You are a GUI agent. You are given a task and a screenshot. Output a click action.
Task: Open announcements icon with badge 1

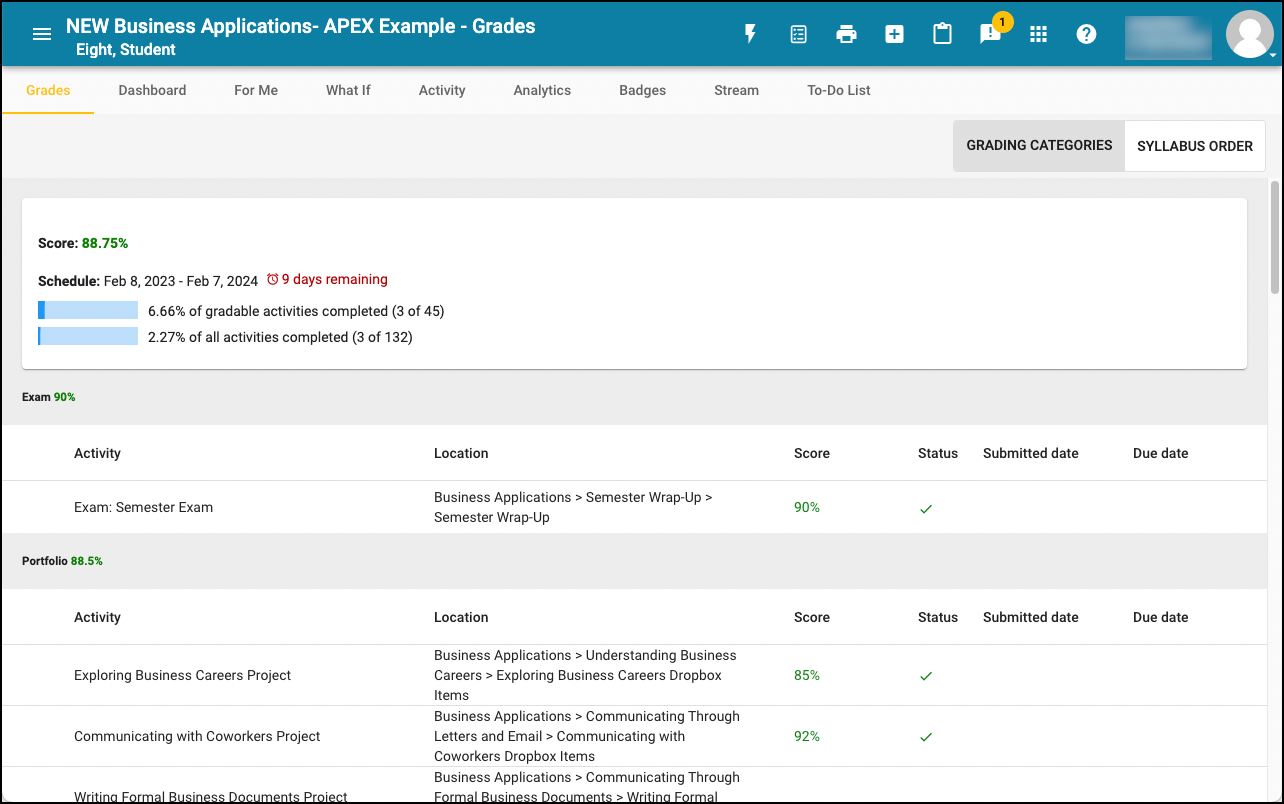click(990, 34)
